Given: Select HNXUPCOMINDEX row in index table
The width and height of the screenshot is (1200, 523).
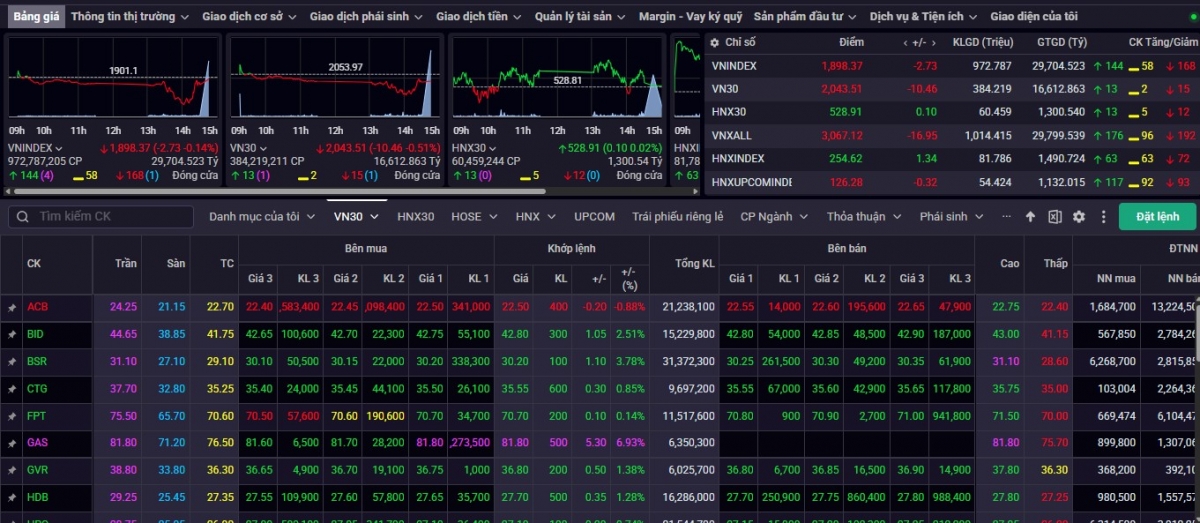Looking at the screenshot, I should coord(952,182).
